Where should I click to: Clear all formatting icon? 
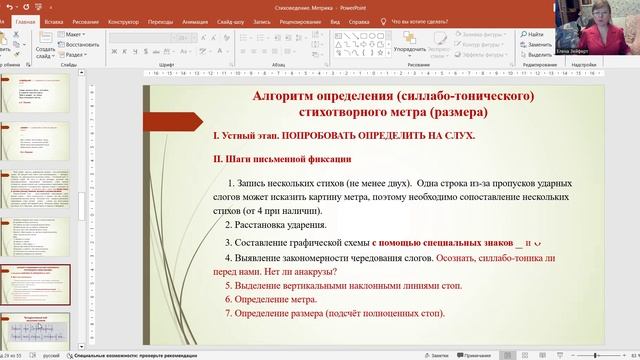point(227,38)
